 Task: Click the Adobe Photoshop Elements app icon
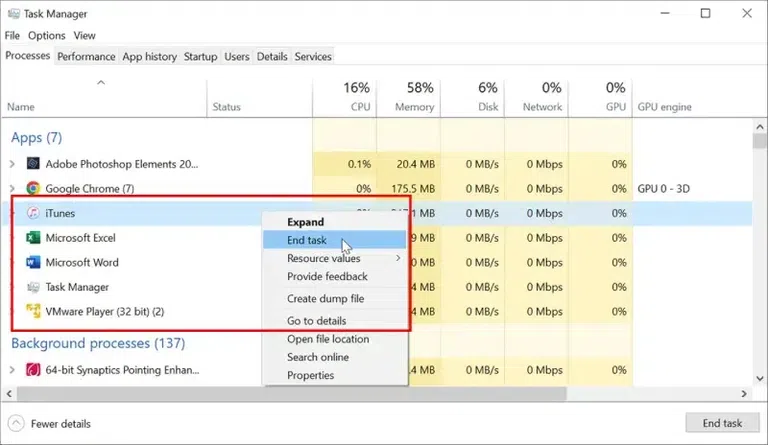point(33,164)
